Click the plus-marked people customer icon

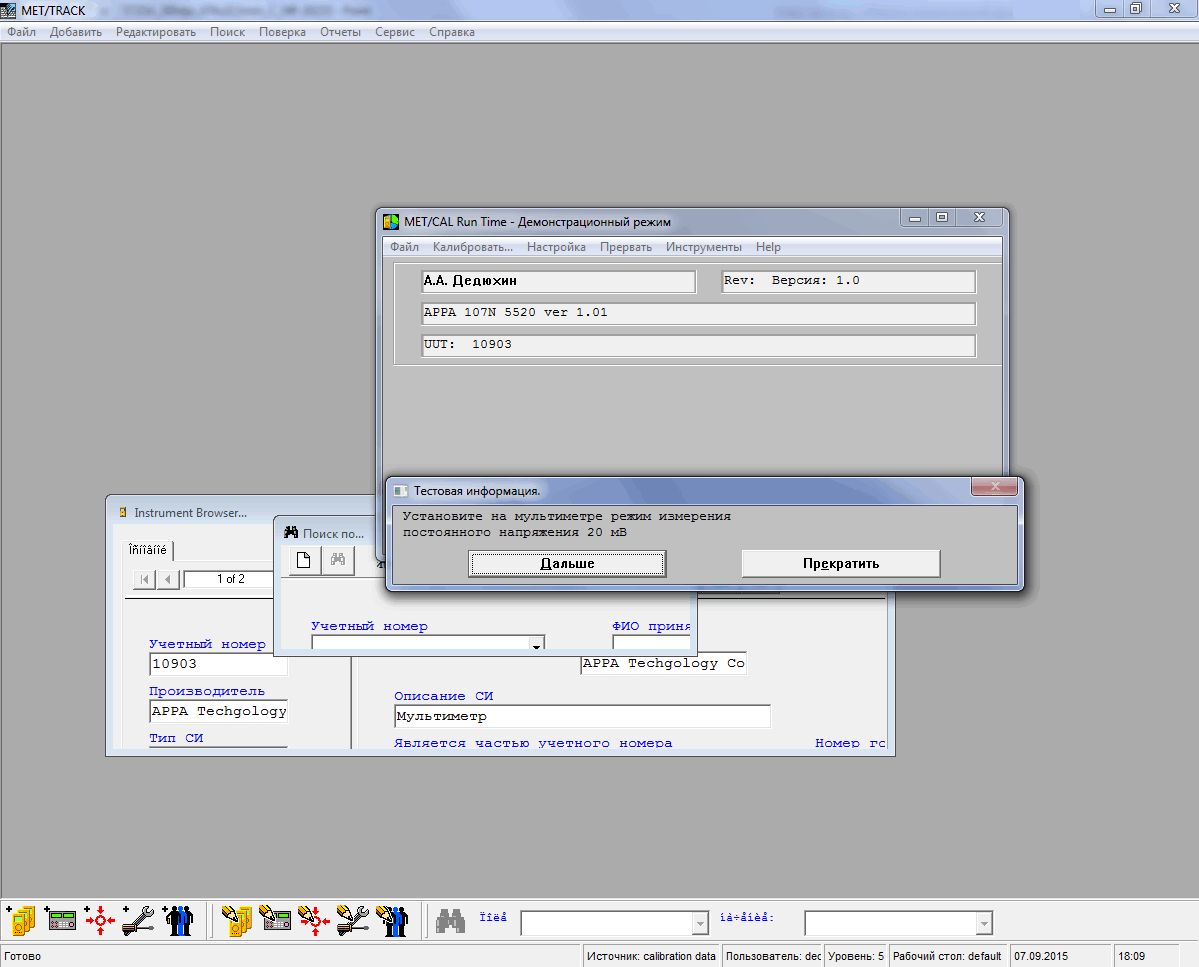(x=178, y=920)
